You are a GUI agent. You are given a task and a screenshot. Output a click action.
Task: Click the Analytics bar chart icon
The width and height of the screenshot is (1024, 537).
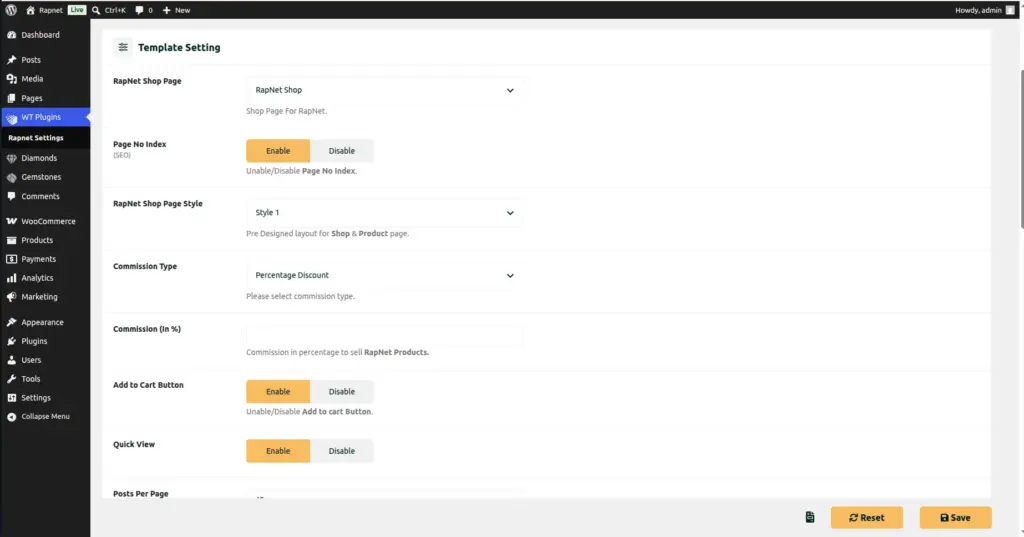coord(11,278)
